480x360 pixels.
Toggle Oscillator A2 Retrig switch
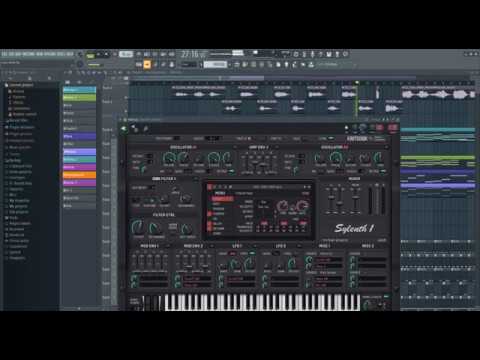click(383, 171)
